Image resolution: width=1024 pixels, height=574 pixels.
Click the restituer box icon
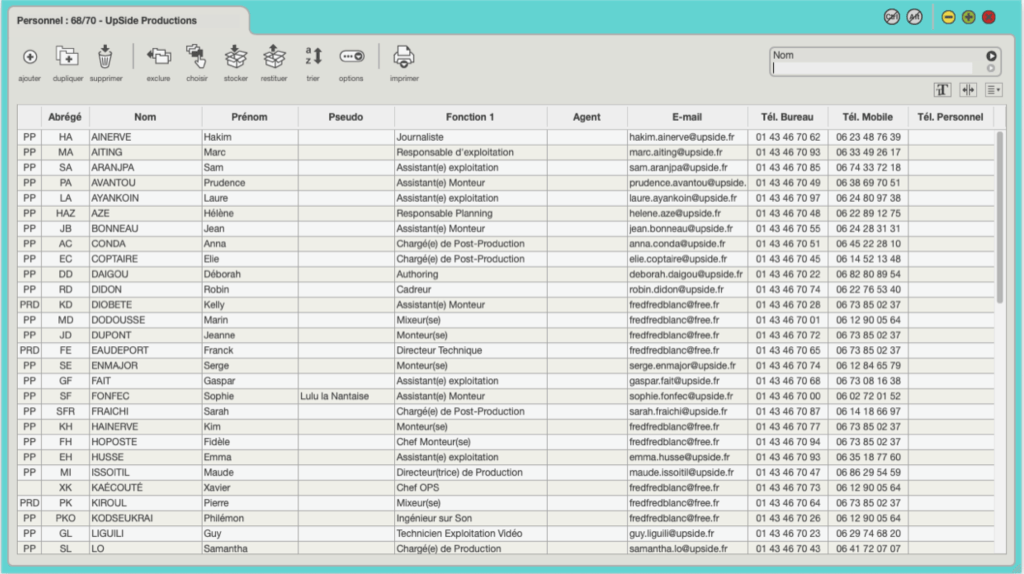click(274, 57)
